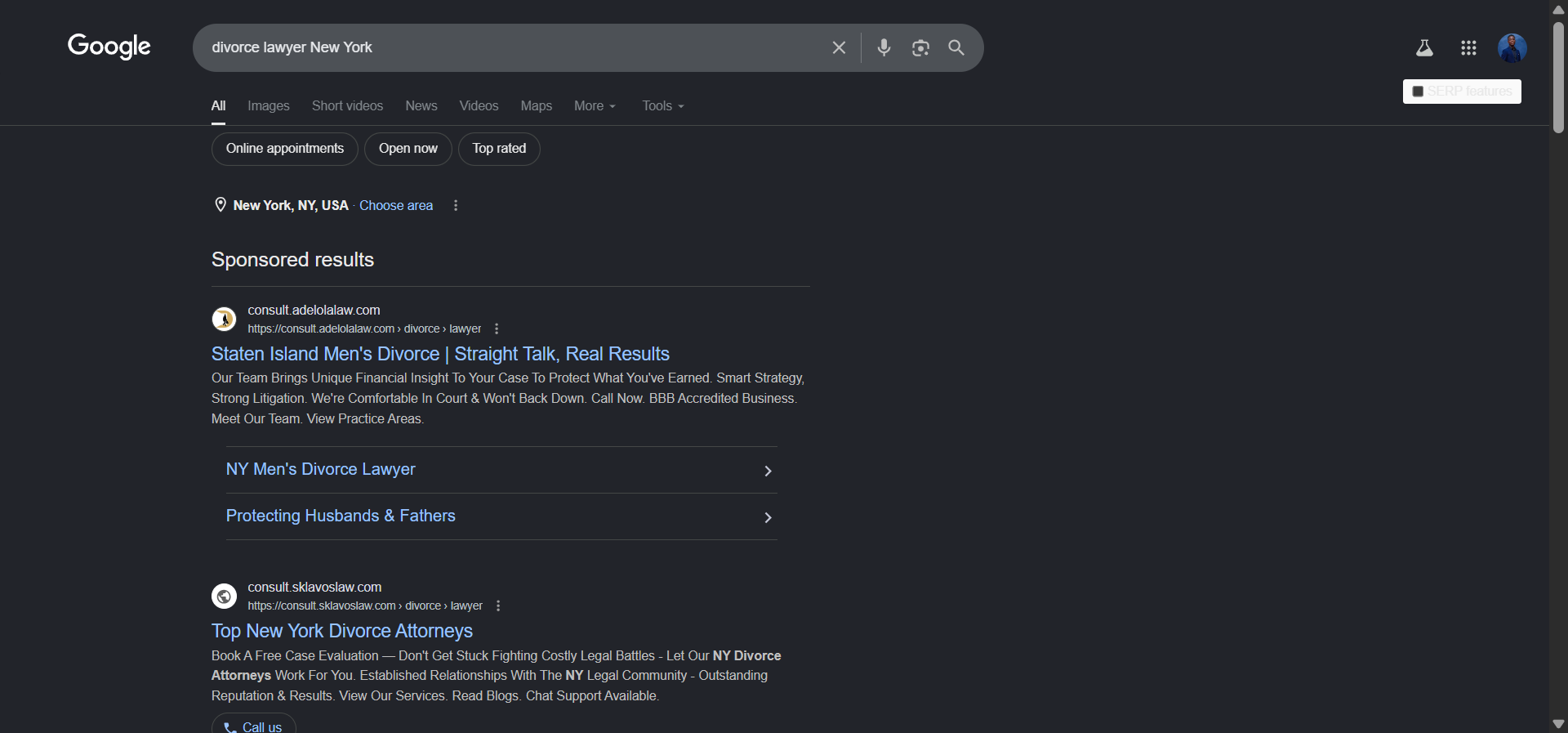Switch to the Images tab
The width and height of the screenshot is (1568, 733).
point(269,105)
